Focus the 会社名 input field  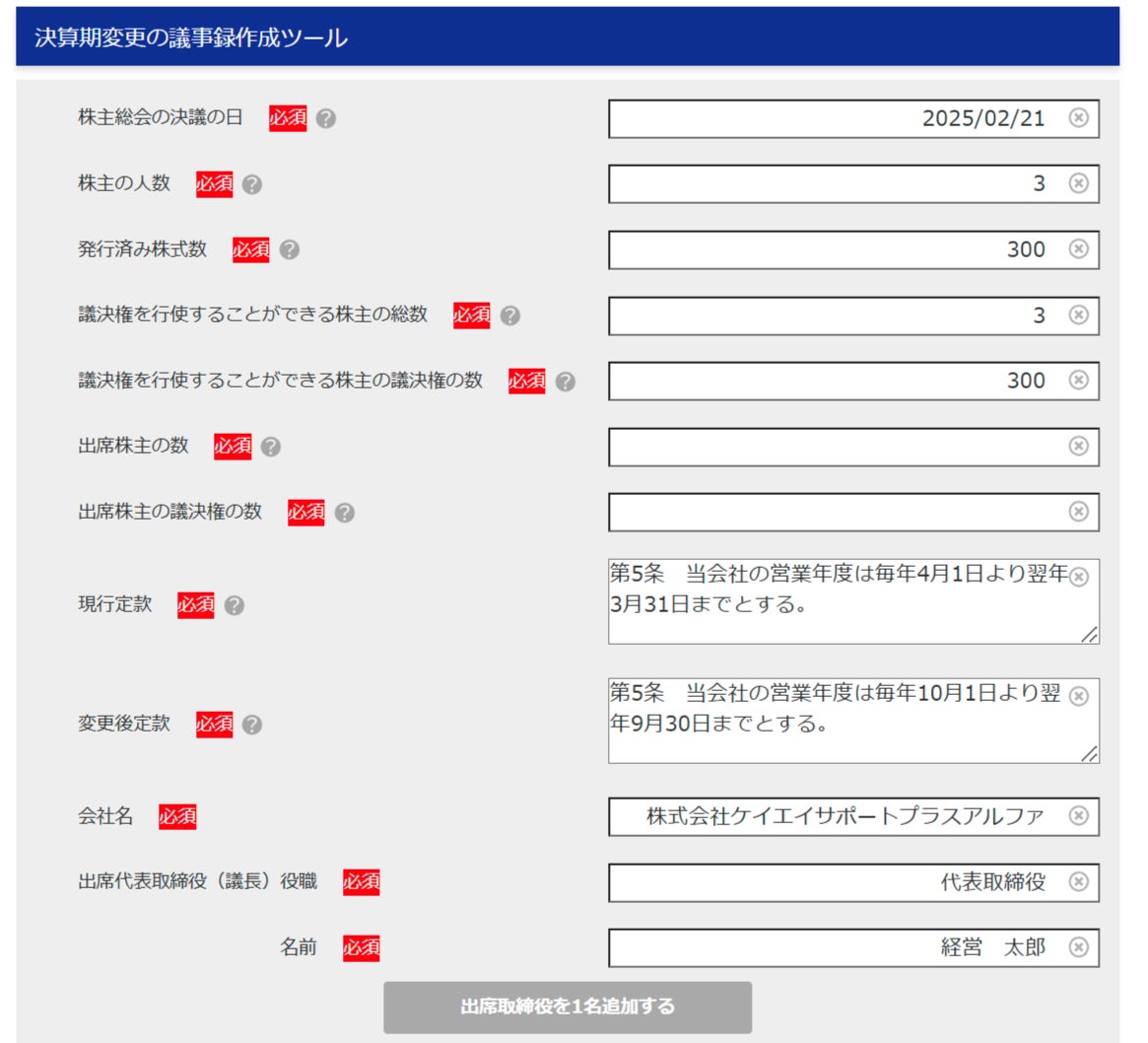coord(853,816)
